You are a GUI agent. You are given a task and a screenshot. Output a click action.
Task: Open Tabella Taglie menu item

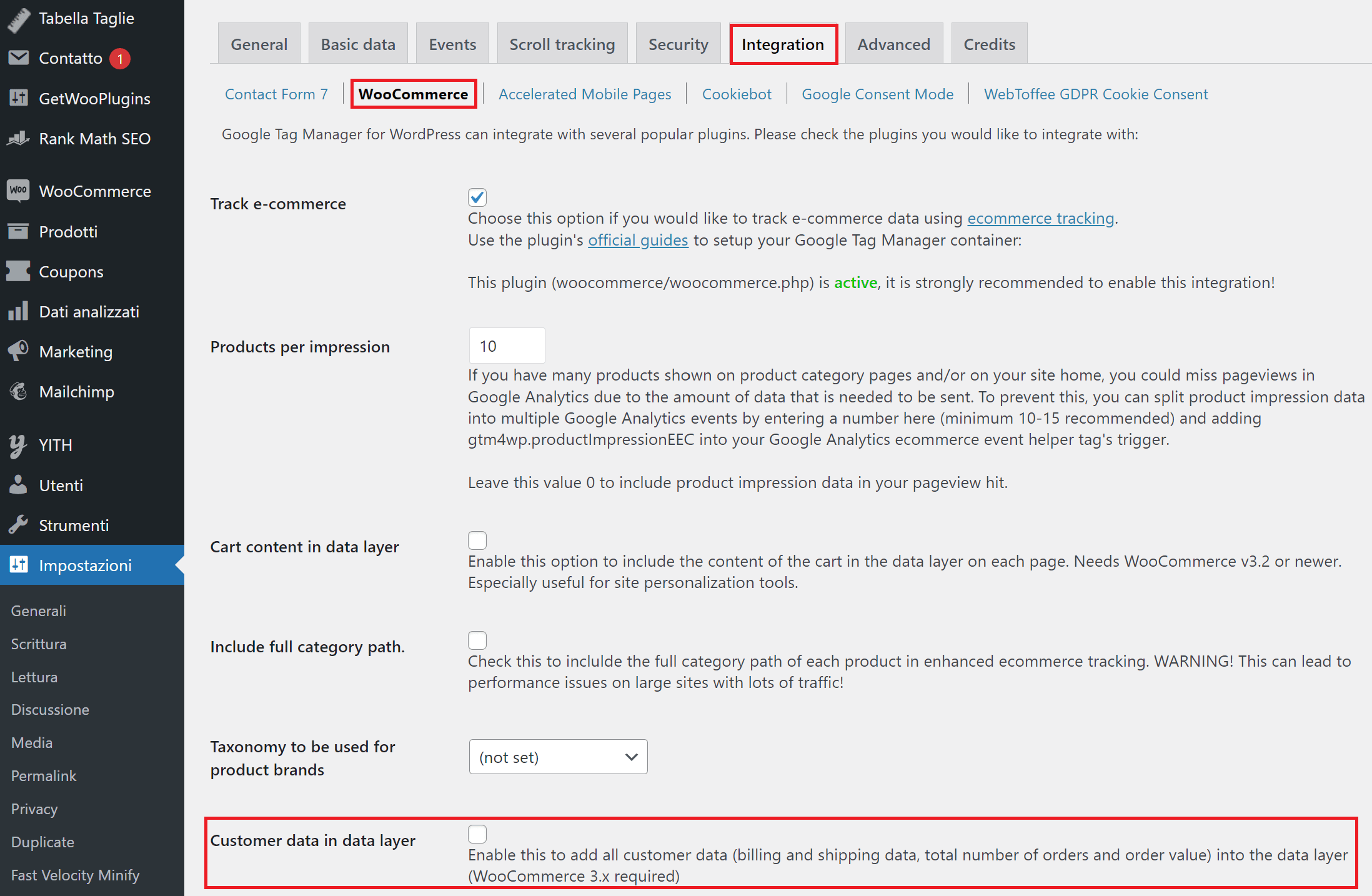point(92,19)
